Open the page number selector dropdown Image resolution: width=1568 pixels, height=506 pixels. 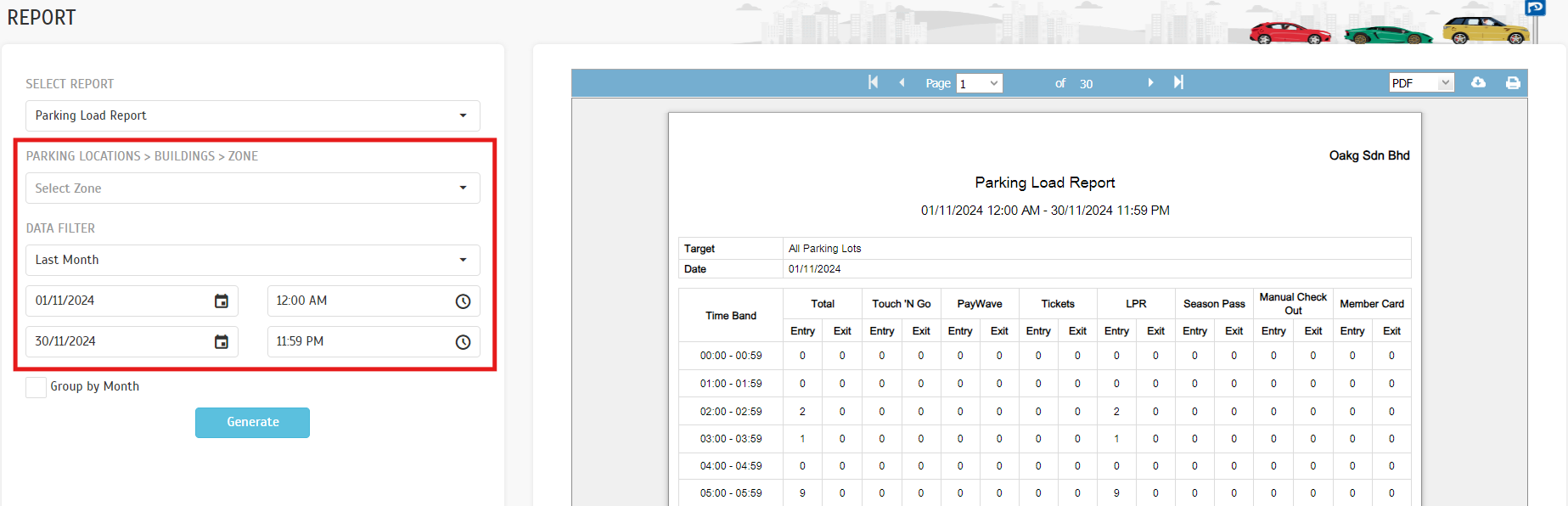coord(979,83)
